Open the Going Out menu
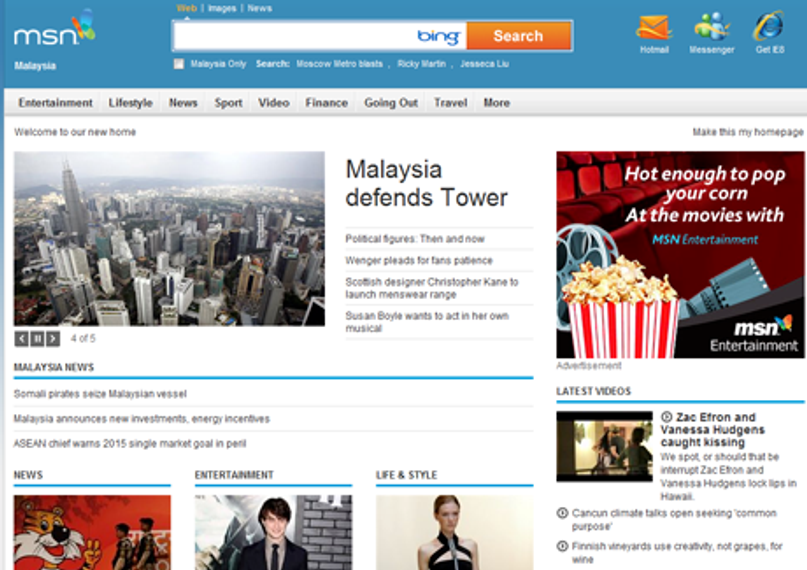 (391, 103)
